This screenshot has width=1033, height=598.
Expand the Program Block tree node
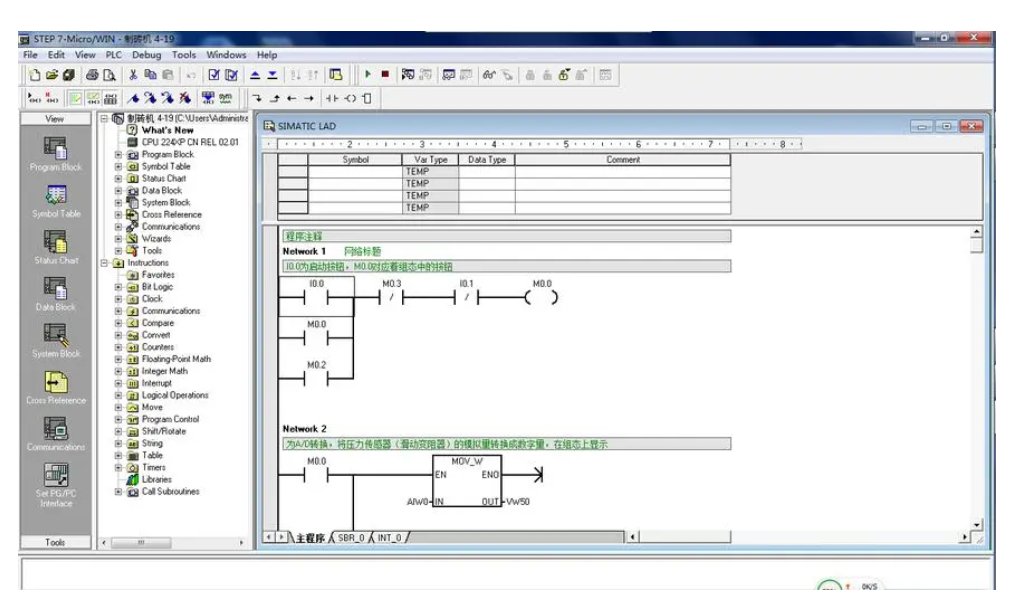119,155
